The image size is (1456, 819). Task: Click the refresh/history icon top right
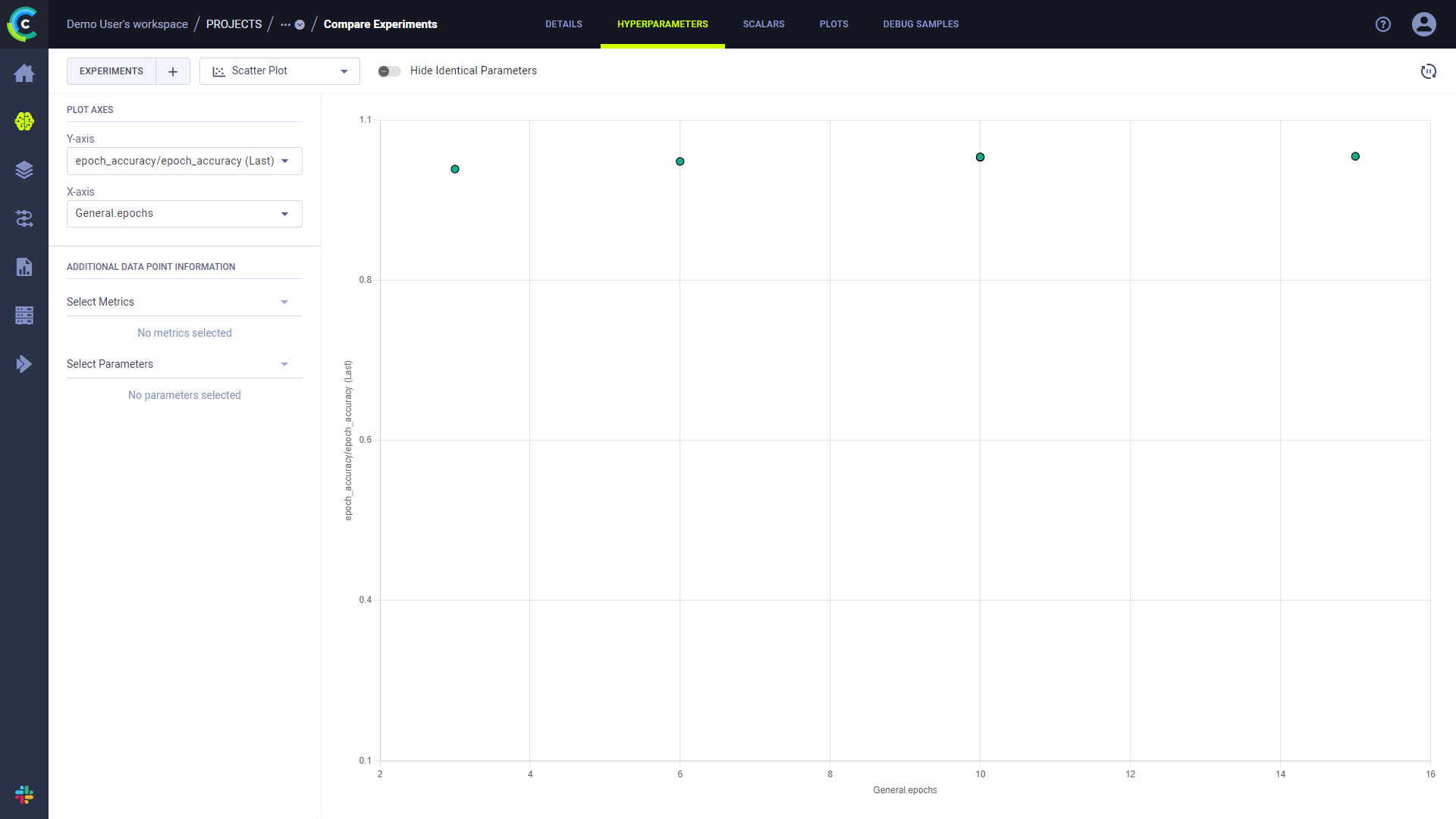coord(1429,71)
